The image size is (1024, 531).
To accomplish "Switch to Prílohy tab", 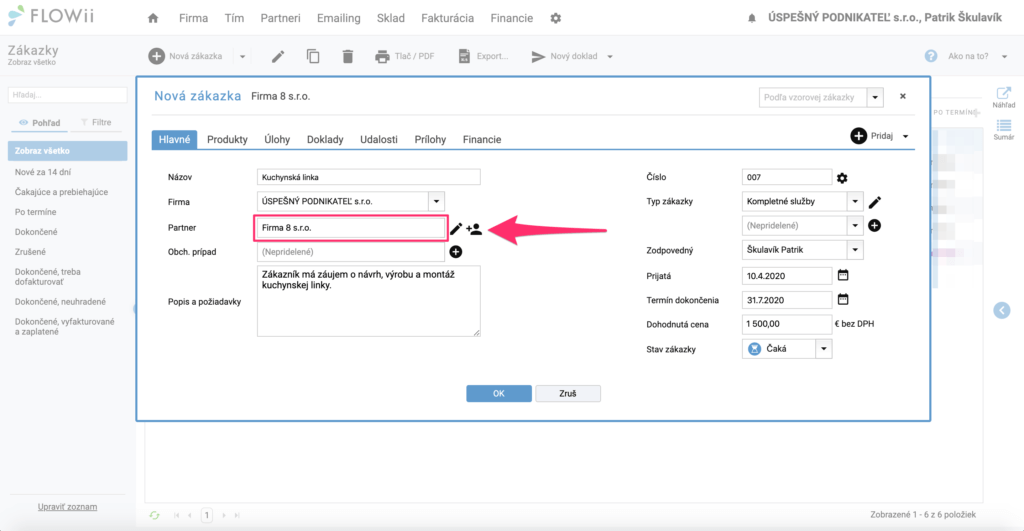I will click(x=430, y=139).
